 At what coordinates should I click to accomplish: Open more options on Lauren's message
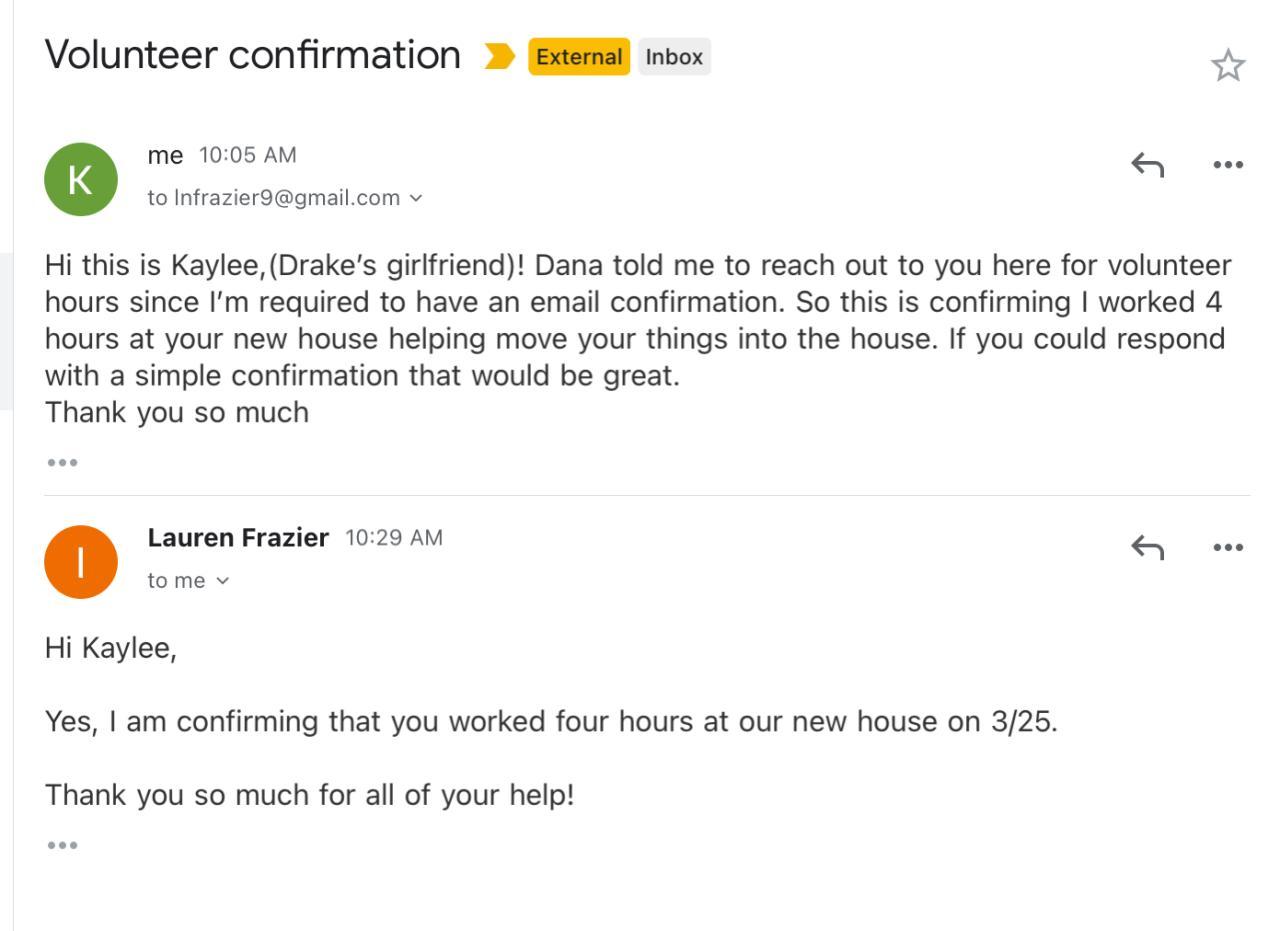click(x=1227, y=547)
